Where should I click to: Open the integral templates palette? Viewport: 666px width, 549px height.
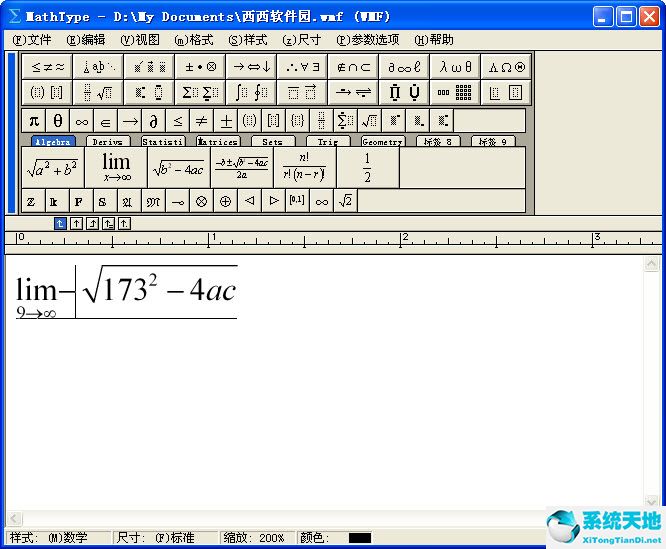251,92
